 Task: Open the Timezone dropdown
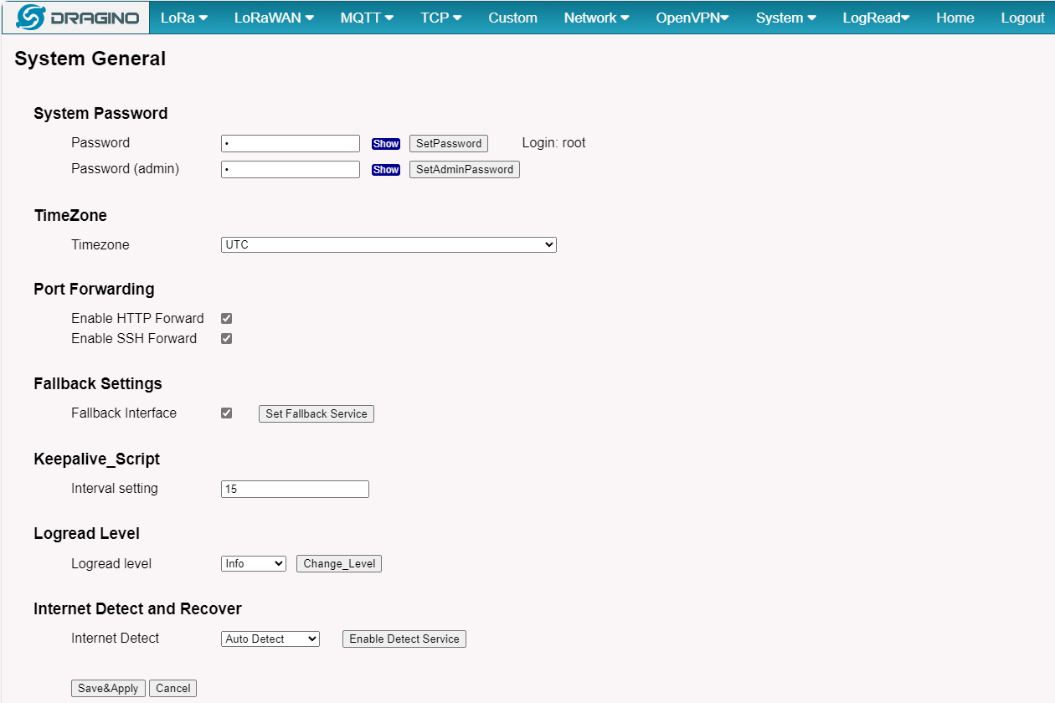point(389,245)
